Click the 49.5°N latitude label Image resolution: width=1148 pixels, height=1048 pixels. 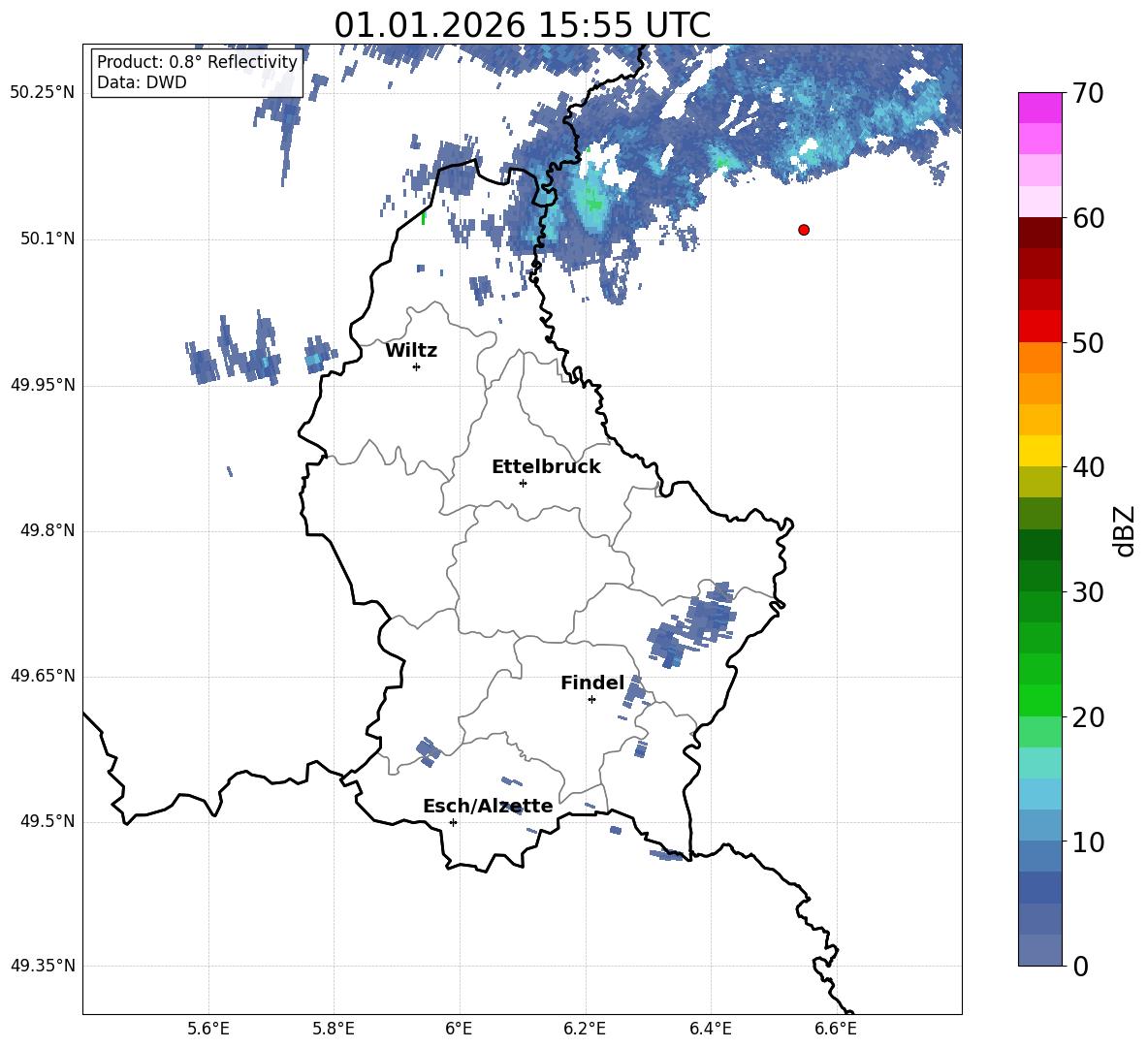48,821
